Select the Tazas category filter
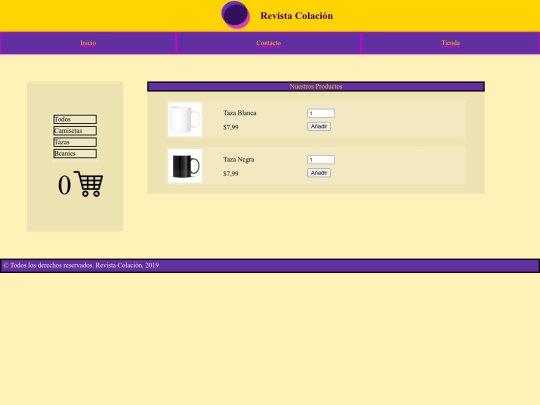This screenshot has height=405, width=540. pos(75,142)
